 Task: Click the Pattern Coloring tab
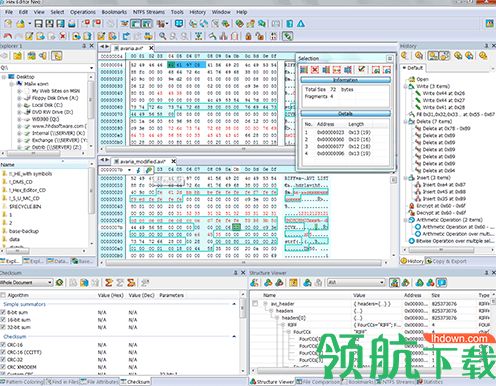22,382
